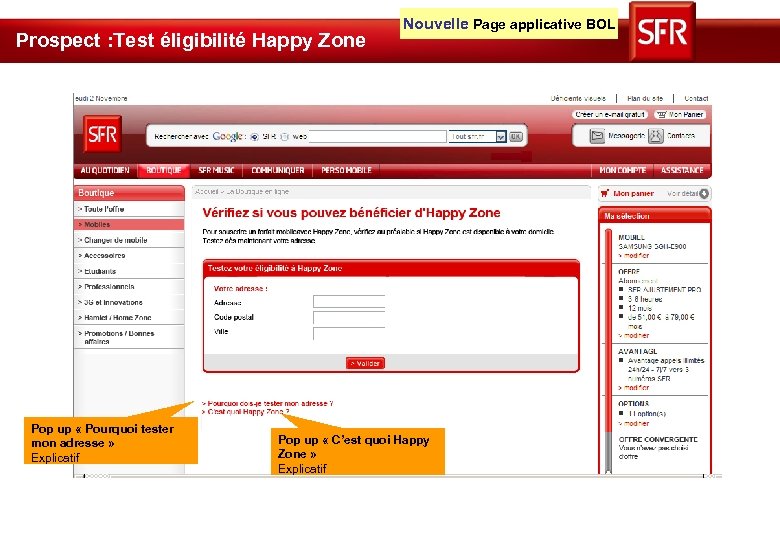Open the Contacts icon in the header

click(656, 136)
